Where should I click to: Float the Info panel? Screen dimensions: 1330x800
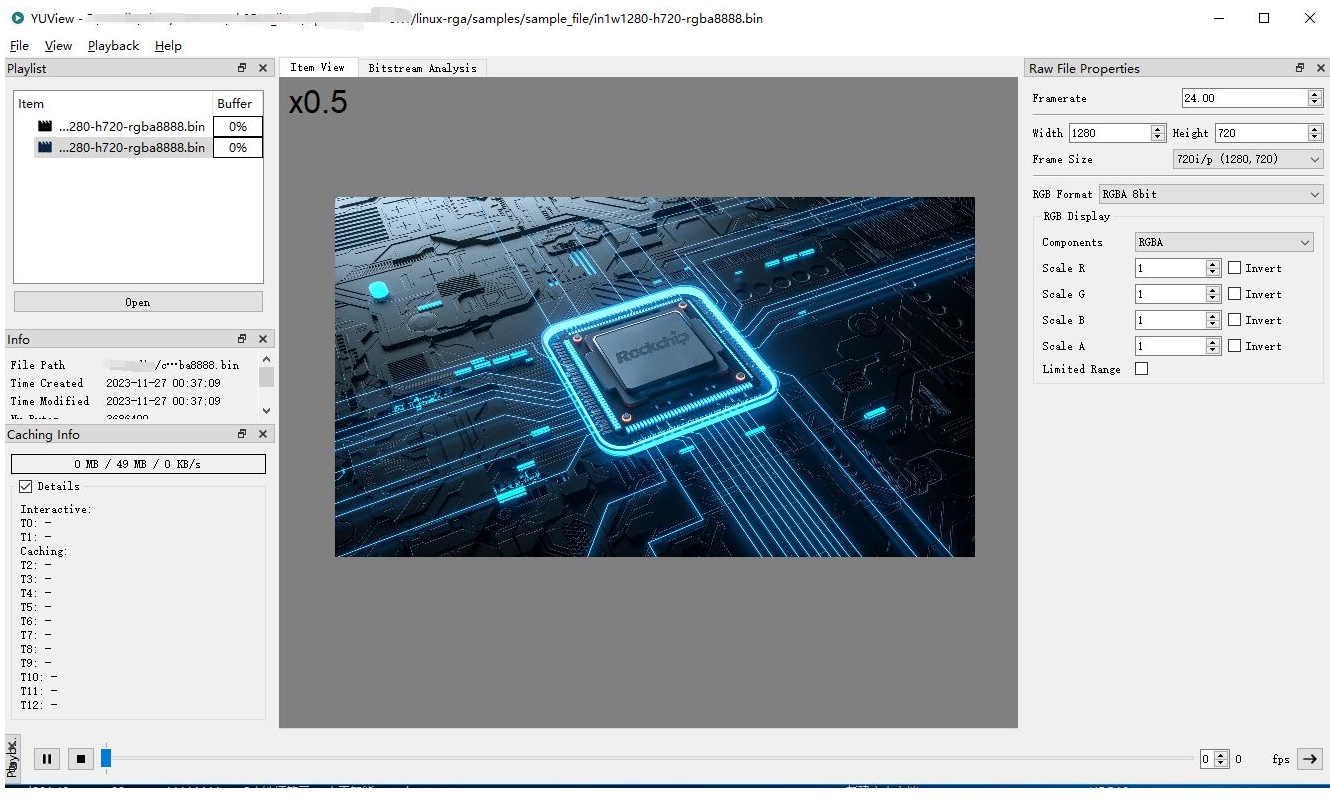[x=242, y=339]
